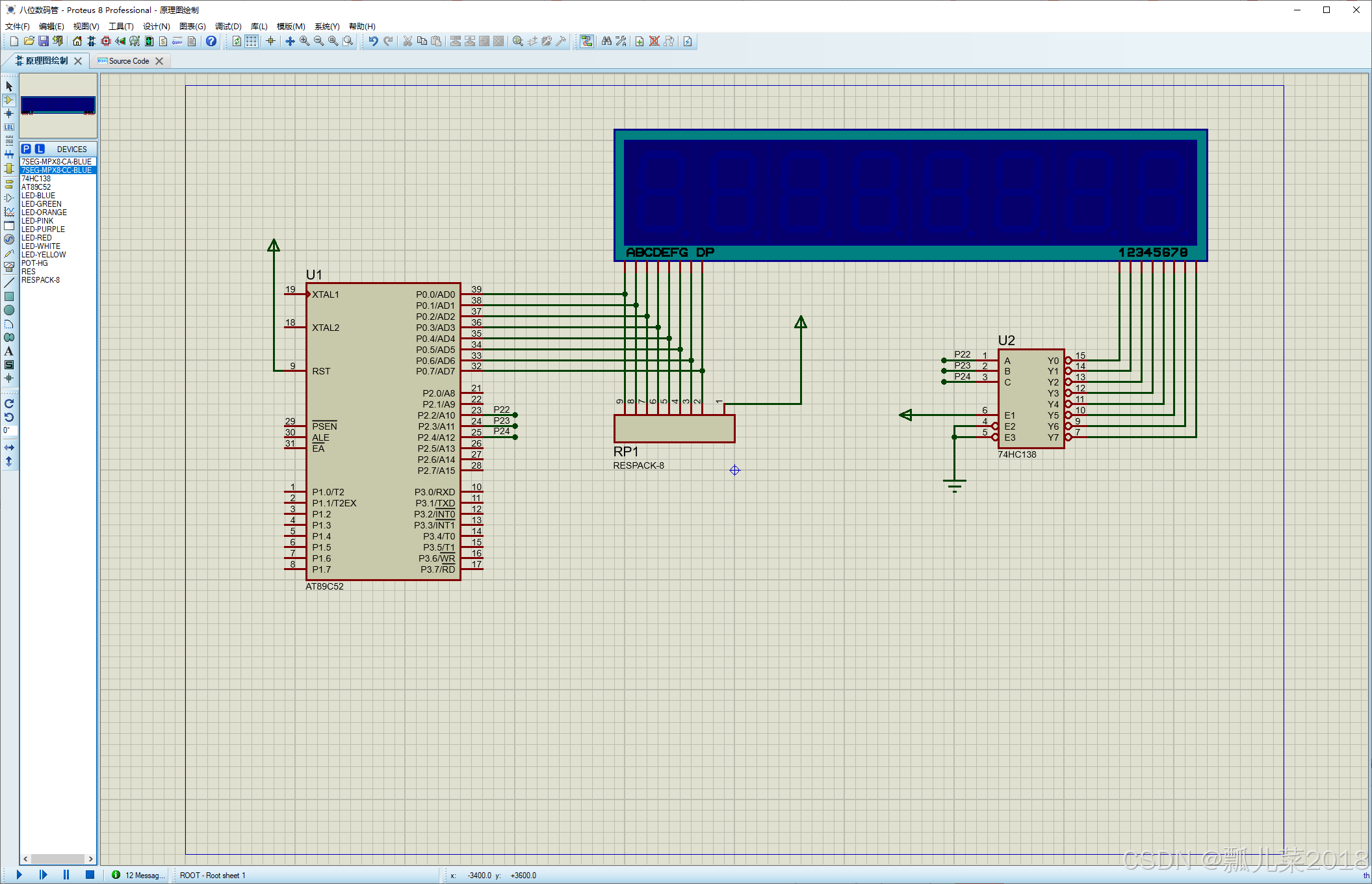Click the device list horizontal scrollbar
The width and height of the screenshot is (1372, 884).
click(x=57, y=859)
